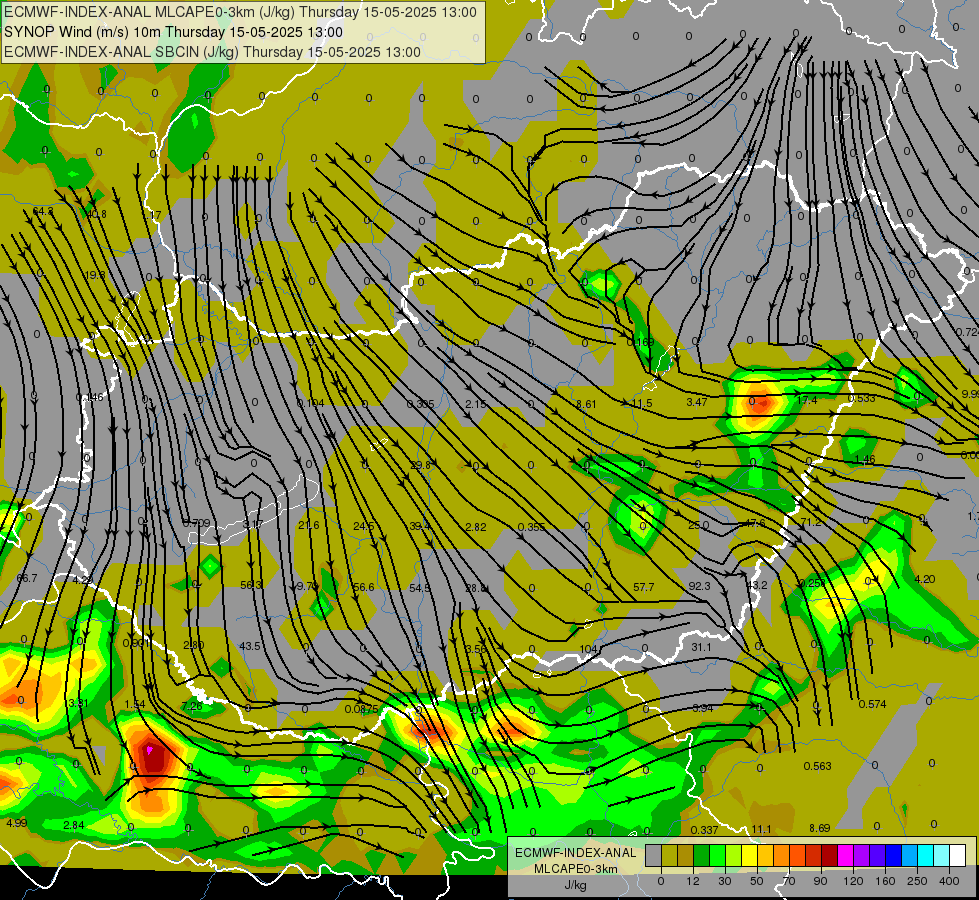Click the bright yellow legend swatch
Viewport: 979px width, 900px height.
(x=750, y=856)
